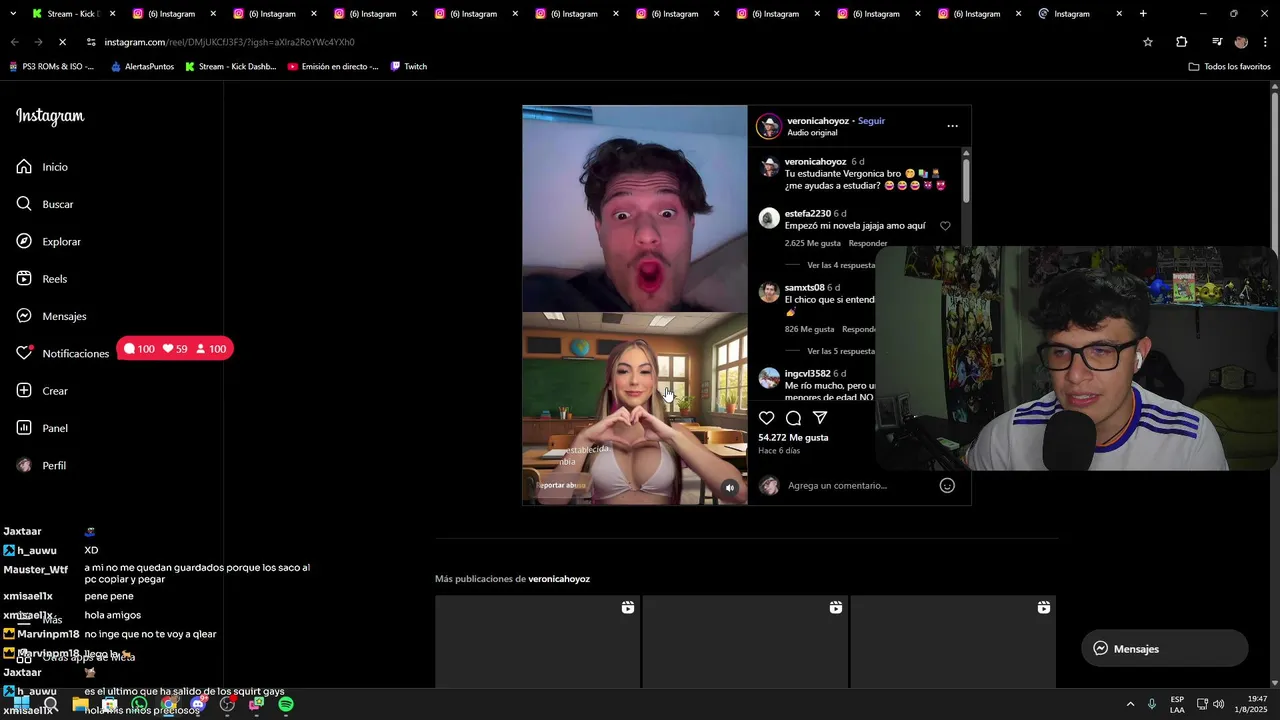The image size is (1280, 720).
Task: Open volume control in system tray
Action: (1218, 704)
